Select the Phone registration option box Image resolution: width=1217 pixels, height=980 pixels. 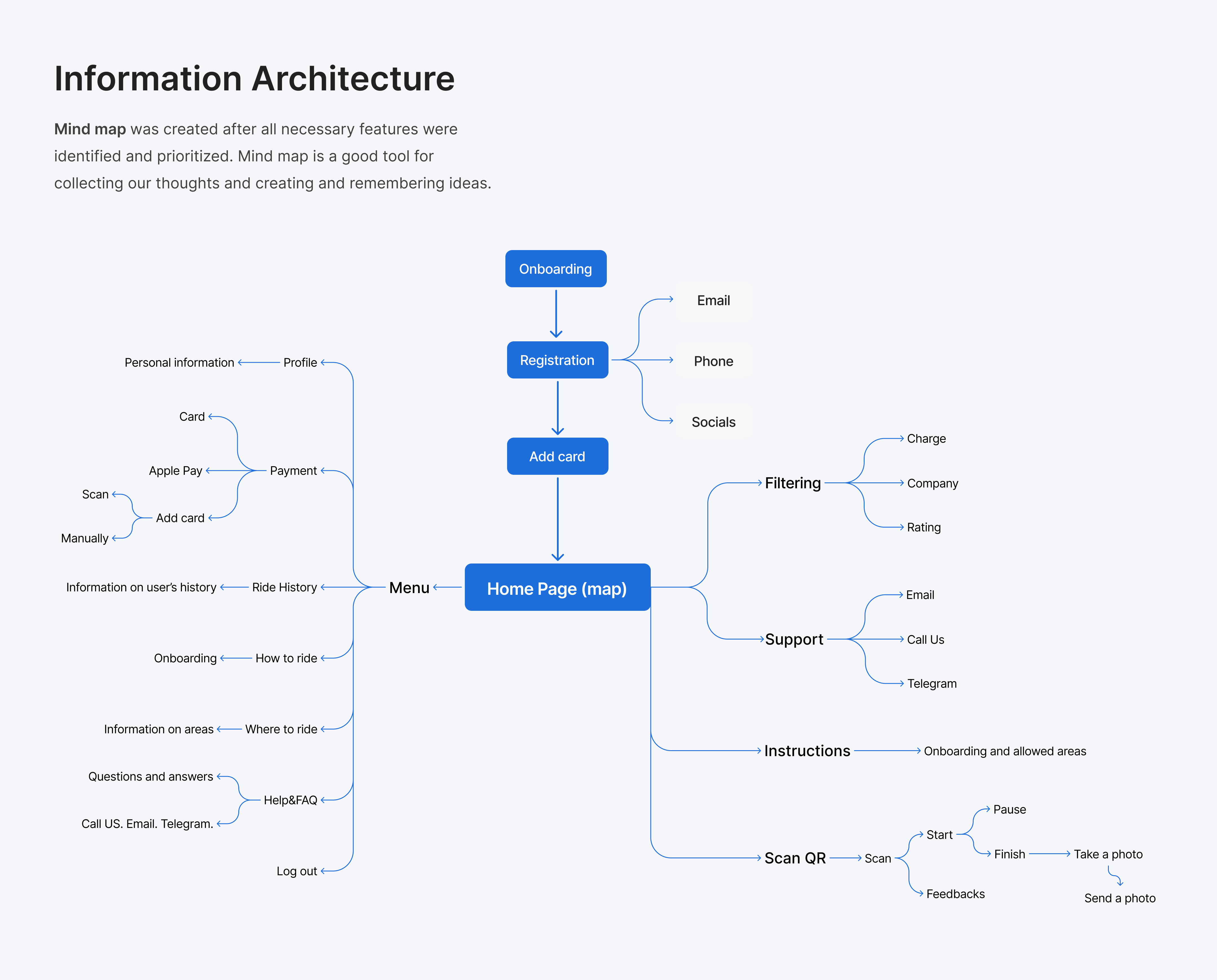713,361
